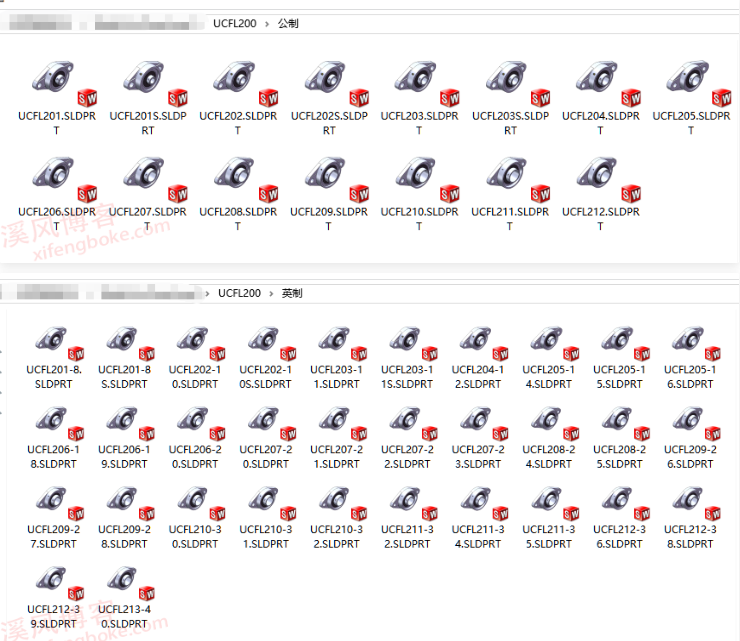Open the UCFL202.SLDPRT part icon
Viewport: 740px width, 641px height.
pos(245,83)
